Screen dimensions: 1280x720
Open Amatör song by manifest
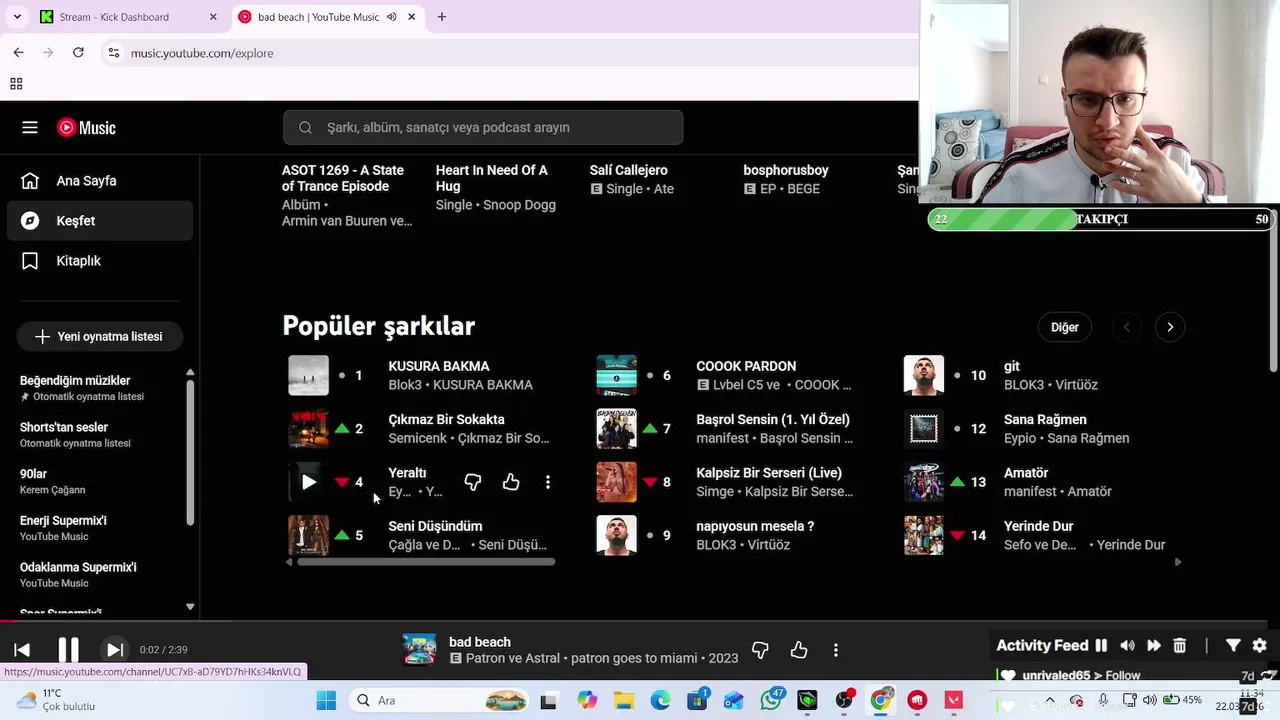coord(1026,473)
